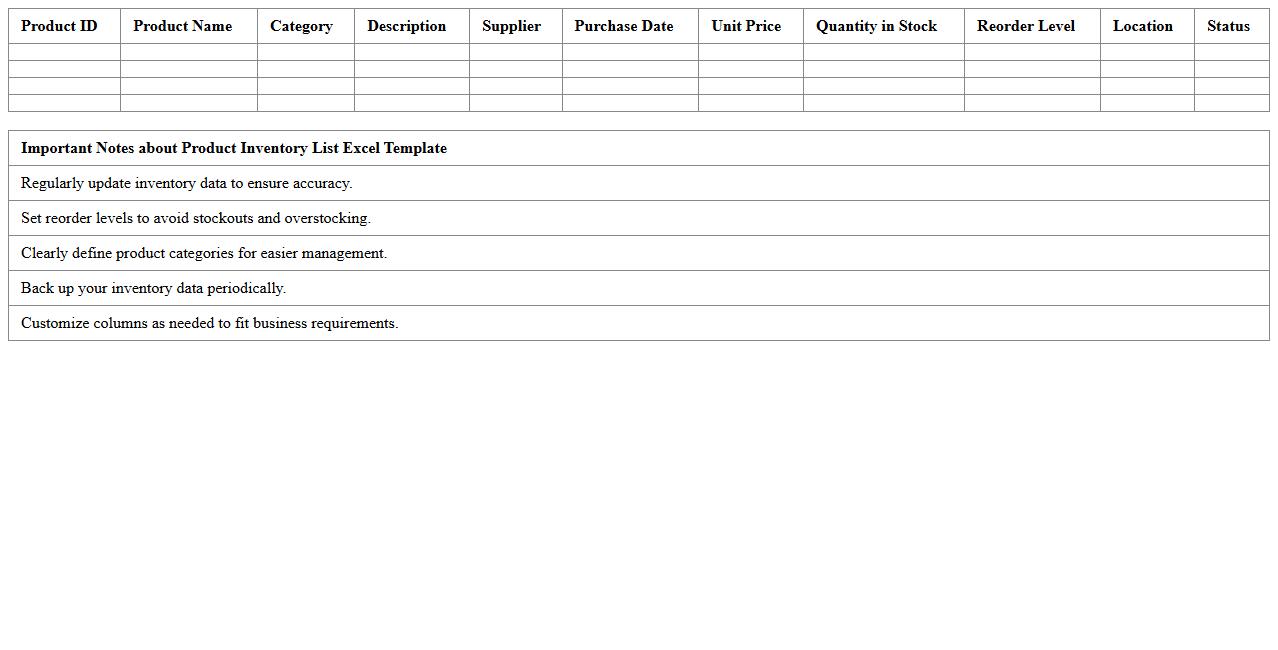Click the Status column header

click(1228, 26)
